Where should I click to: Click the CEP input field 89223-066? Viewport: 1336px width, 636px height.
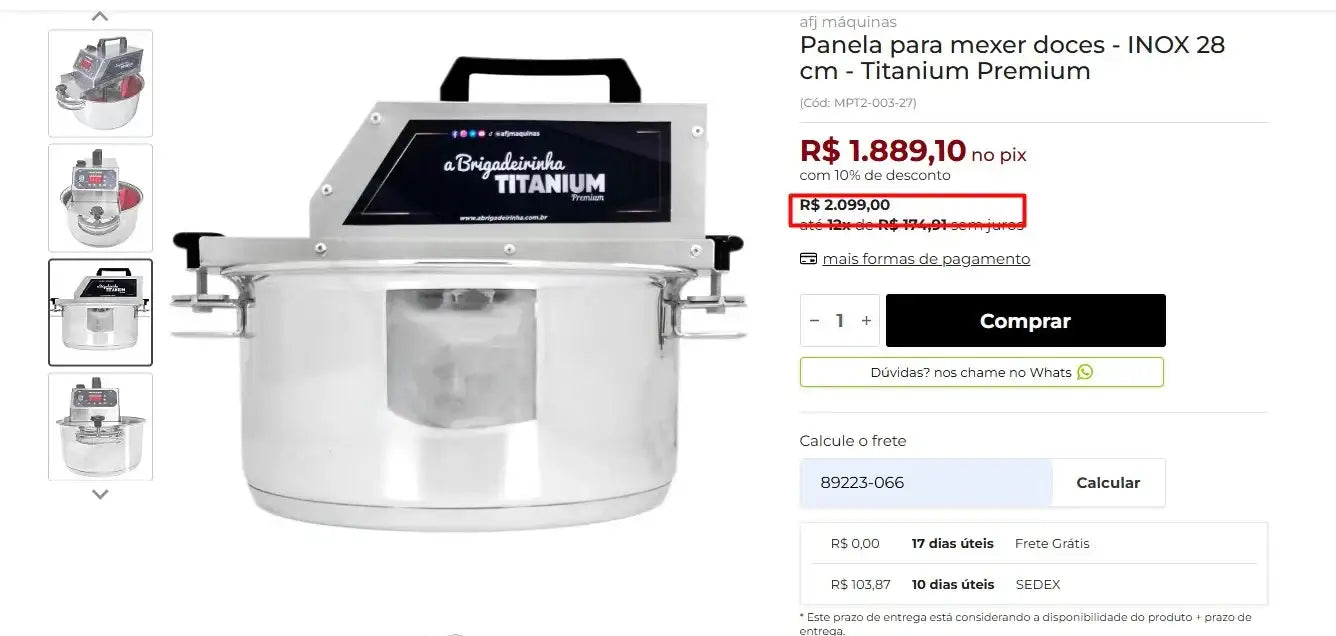click(926, 483)
